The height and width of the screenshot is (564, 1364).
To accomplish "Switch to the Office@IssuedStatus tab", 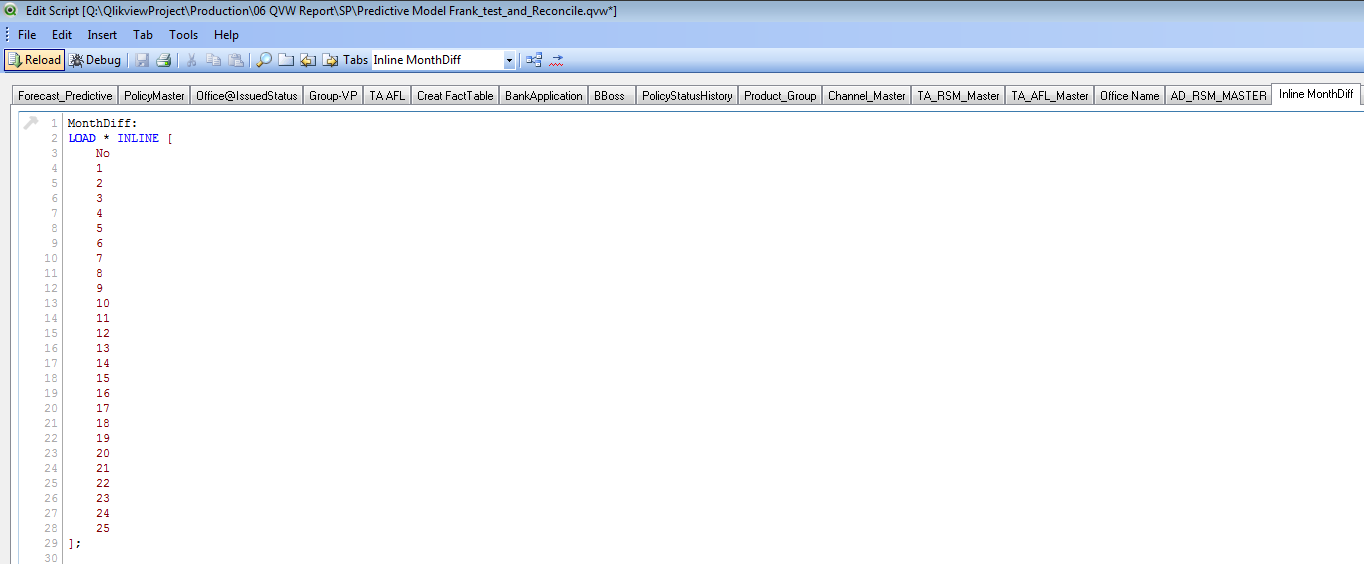I will (x=247, y=96).
